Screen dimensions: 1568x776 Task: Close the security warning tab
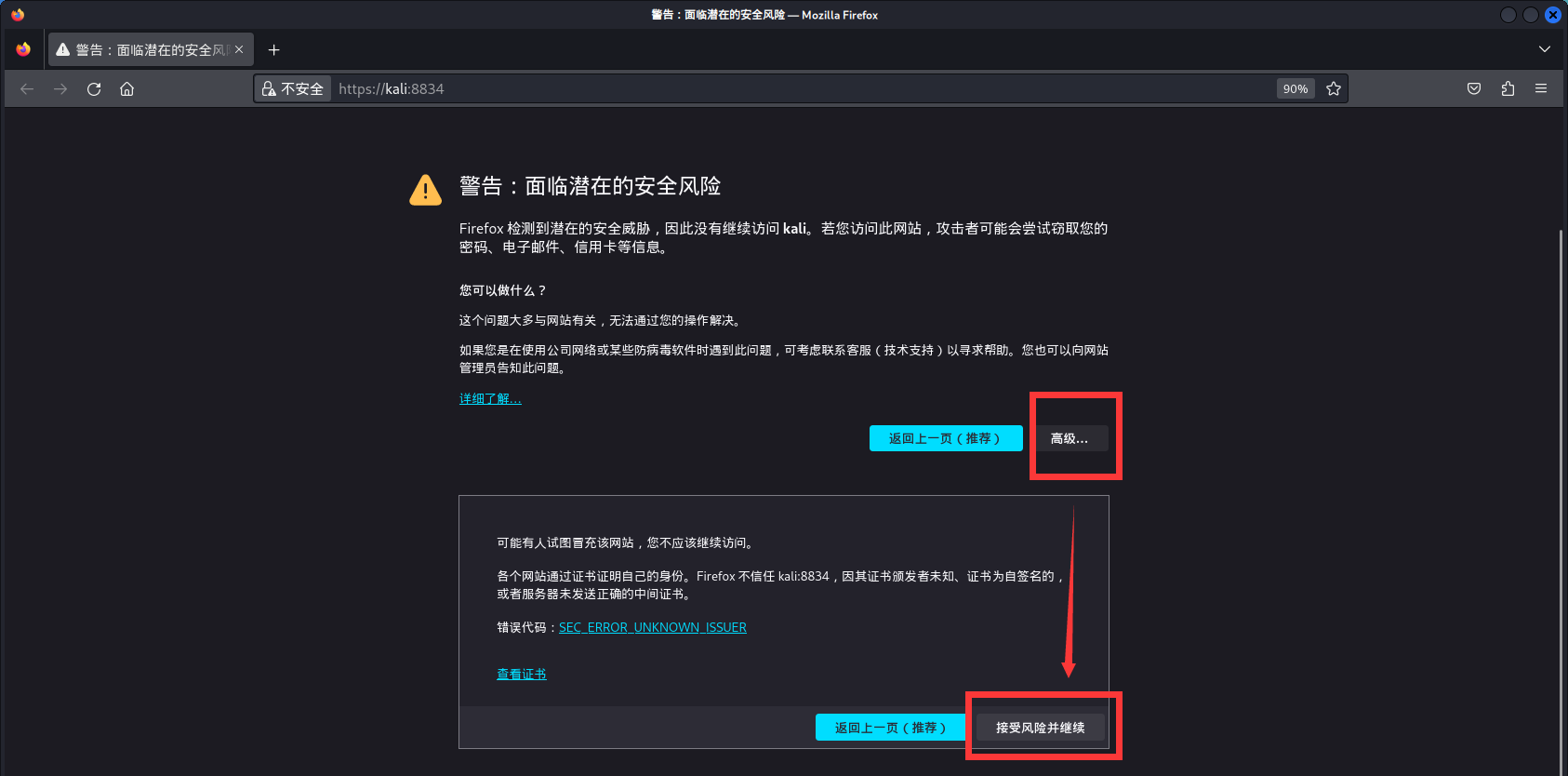pos(239,49)
